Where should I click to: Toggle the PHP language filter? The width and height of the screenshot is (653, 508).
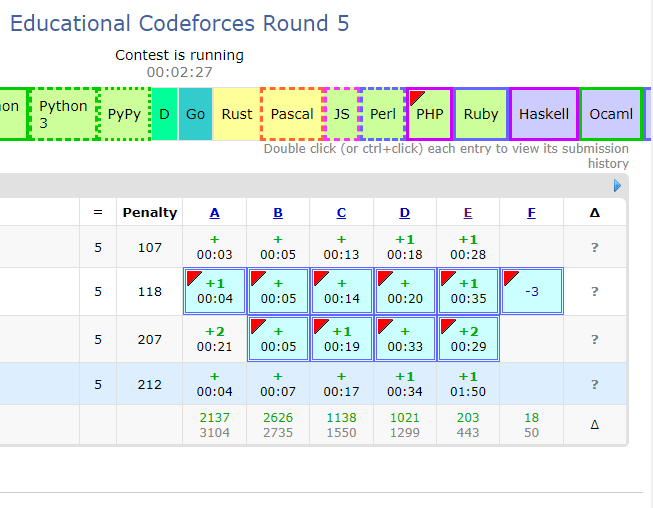(x=430, y=114)
